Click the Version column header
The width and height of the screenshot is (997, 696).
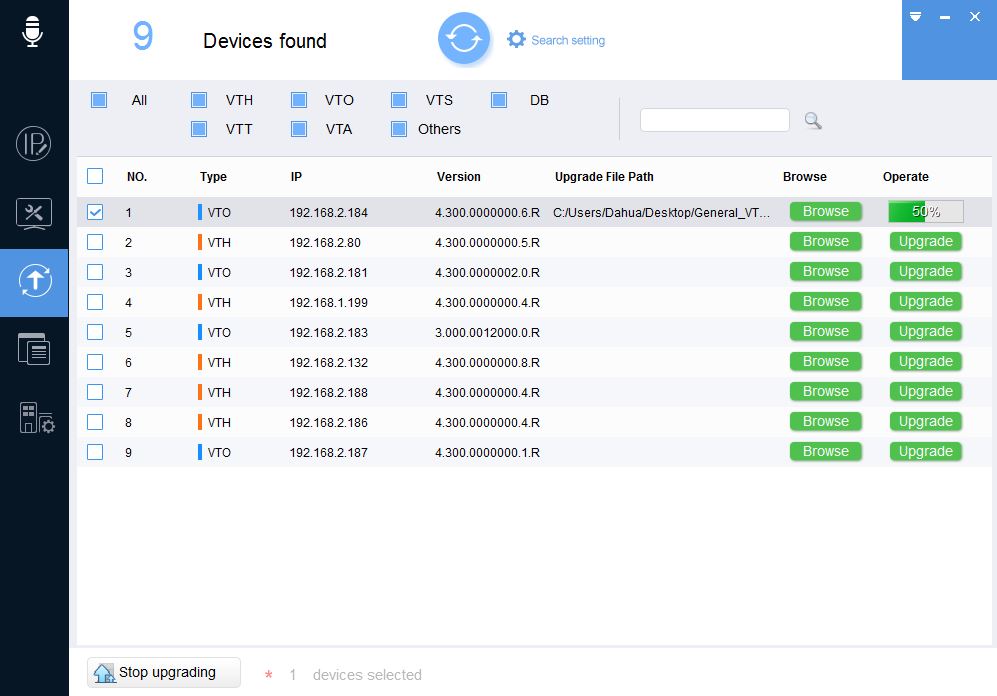pos(458,177)
